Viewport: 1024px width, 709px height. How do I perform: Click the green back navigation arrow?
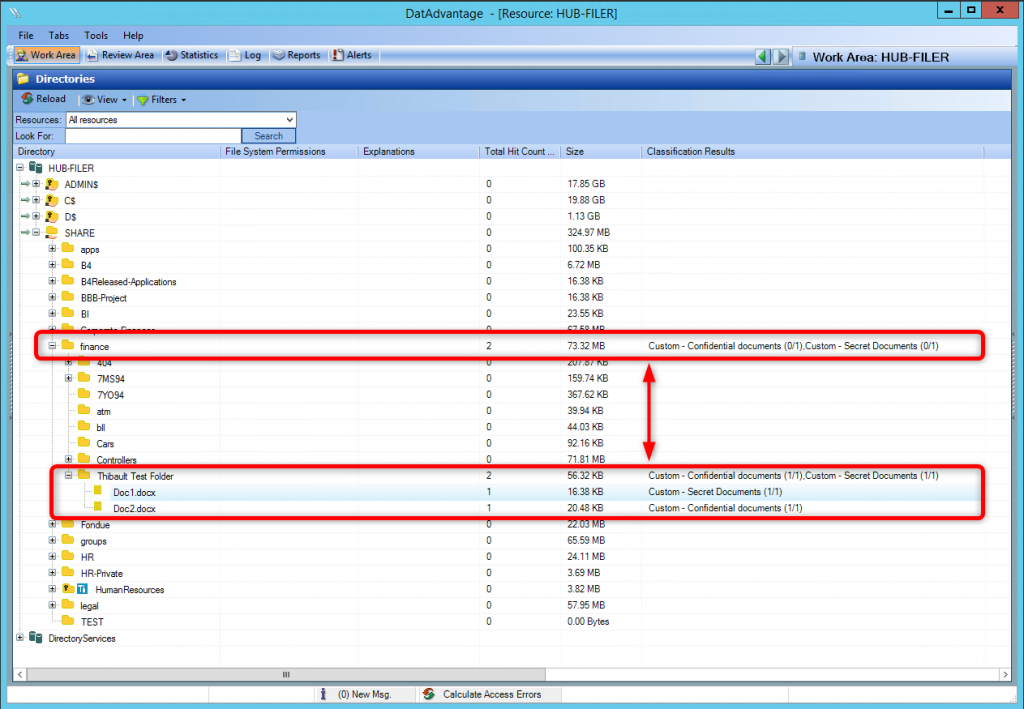point(762,57)
